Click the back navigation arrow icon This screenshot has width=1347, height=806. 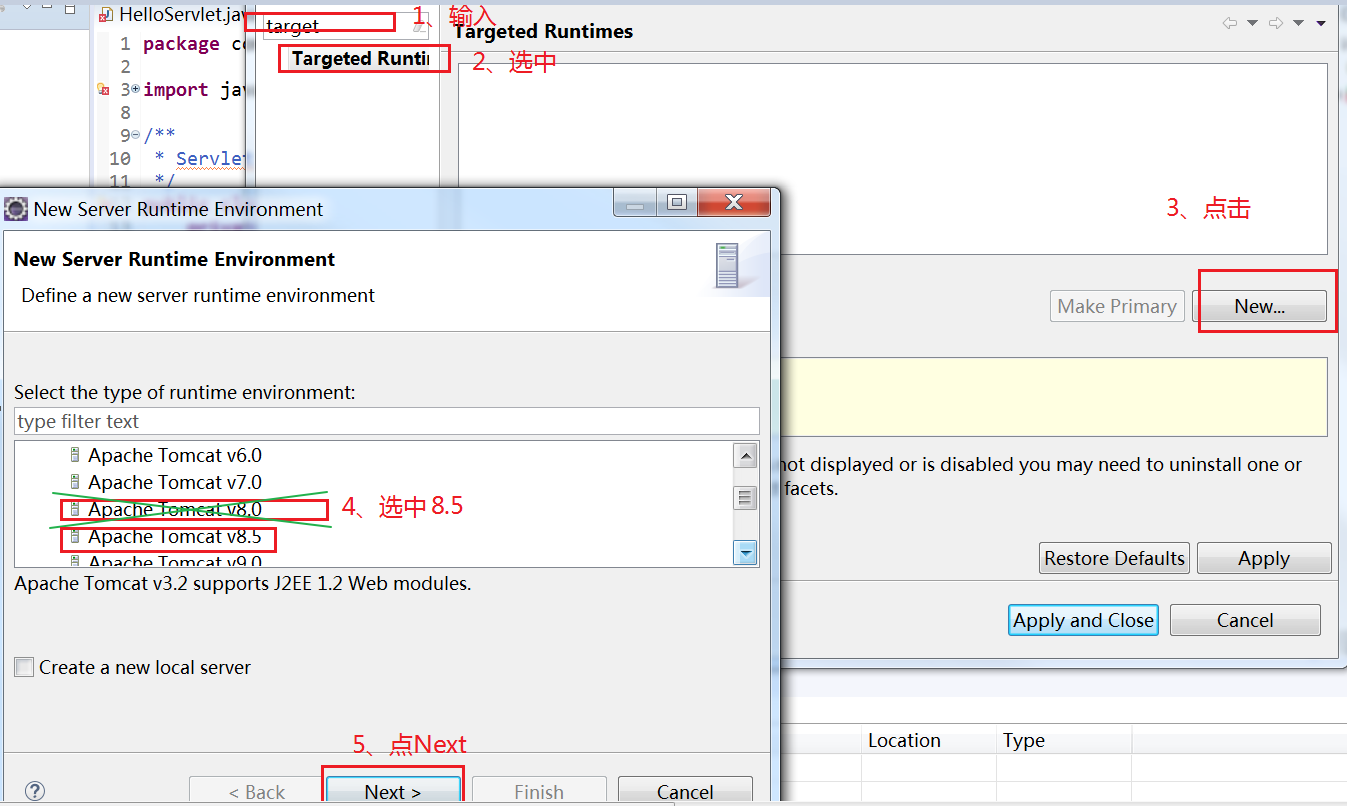[1230, 23]
